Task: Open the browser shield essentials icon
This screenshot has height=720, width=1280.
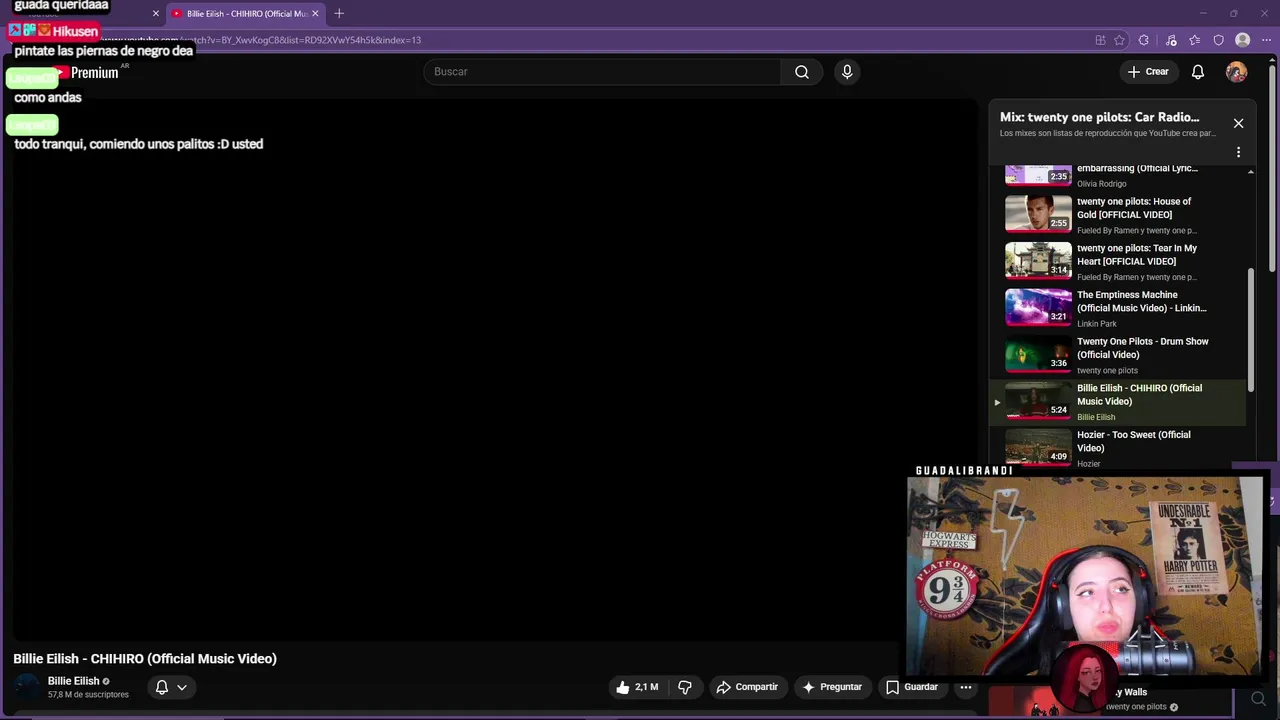Action: pyautogui.click(x=1218, y=40)
